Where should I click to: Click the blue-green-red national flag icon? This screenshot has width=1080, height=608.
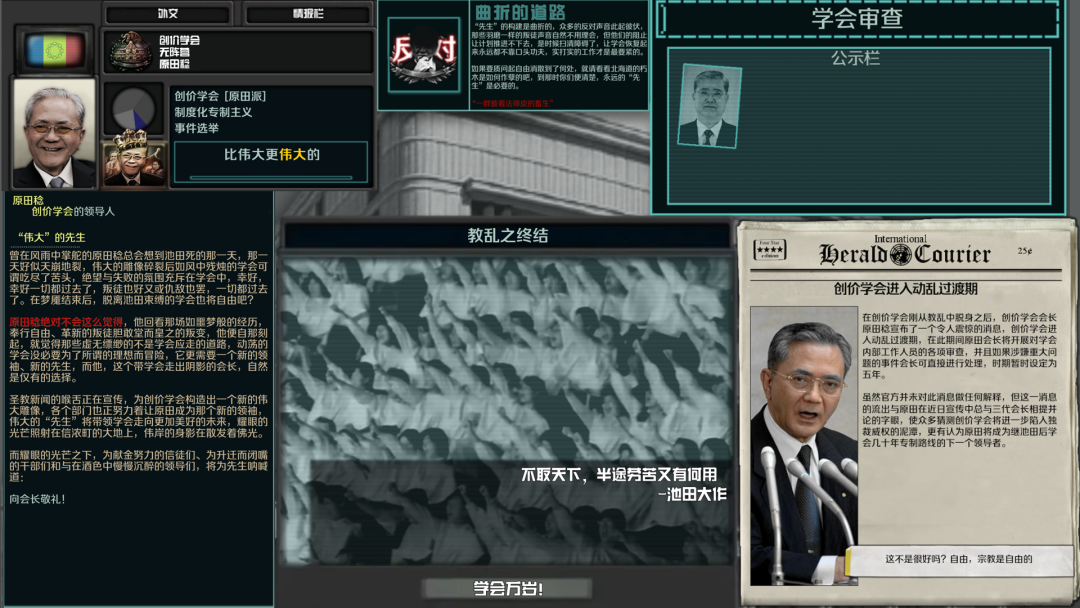54,50
